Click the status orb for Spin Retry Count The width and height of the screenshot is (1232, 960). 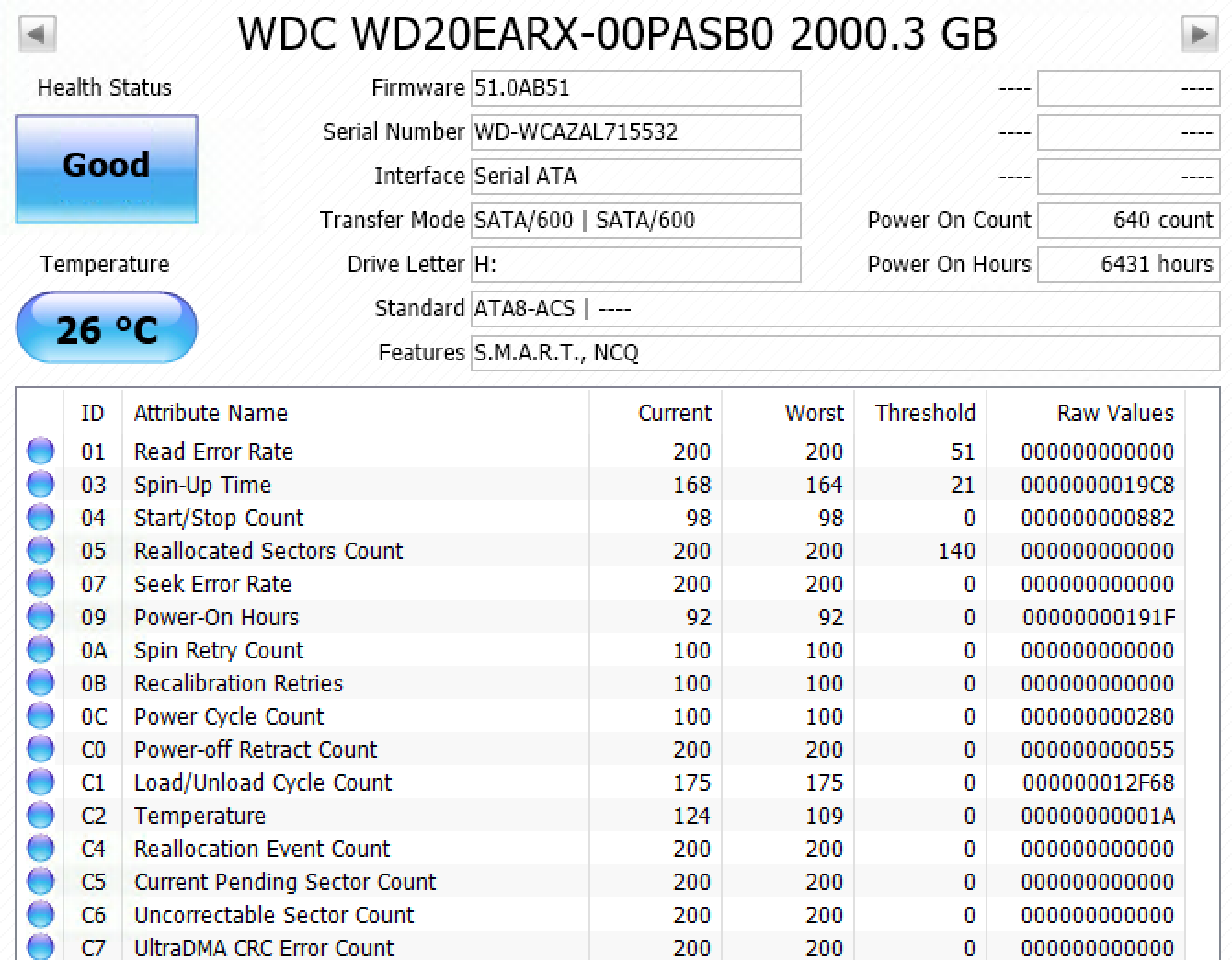(40, 650)
